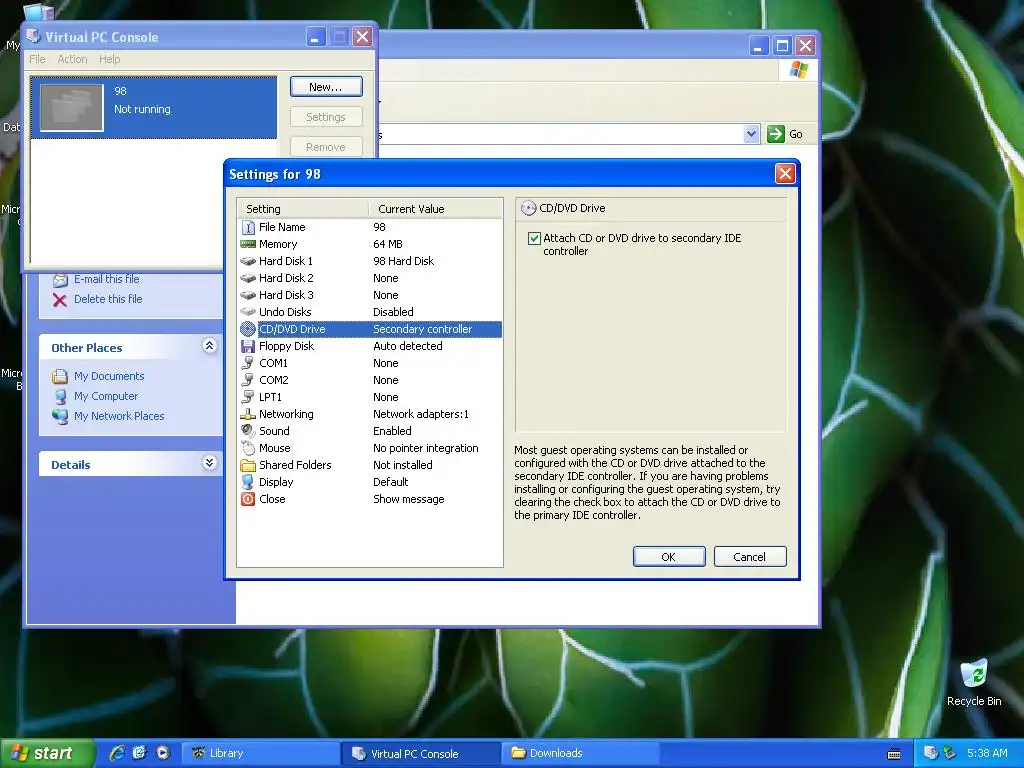Screen dimensions: 1024x768
Task: Click the Windows Media Player Quick Launch icon
Action: tap(163, 753)
